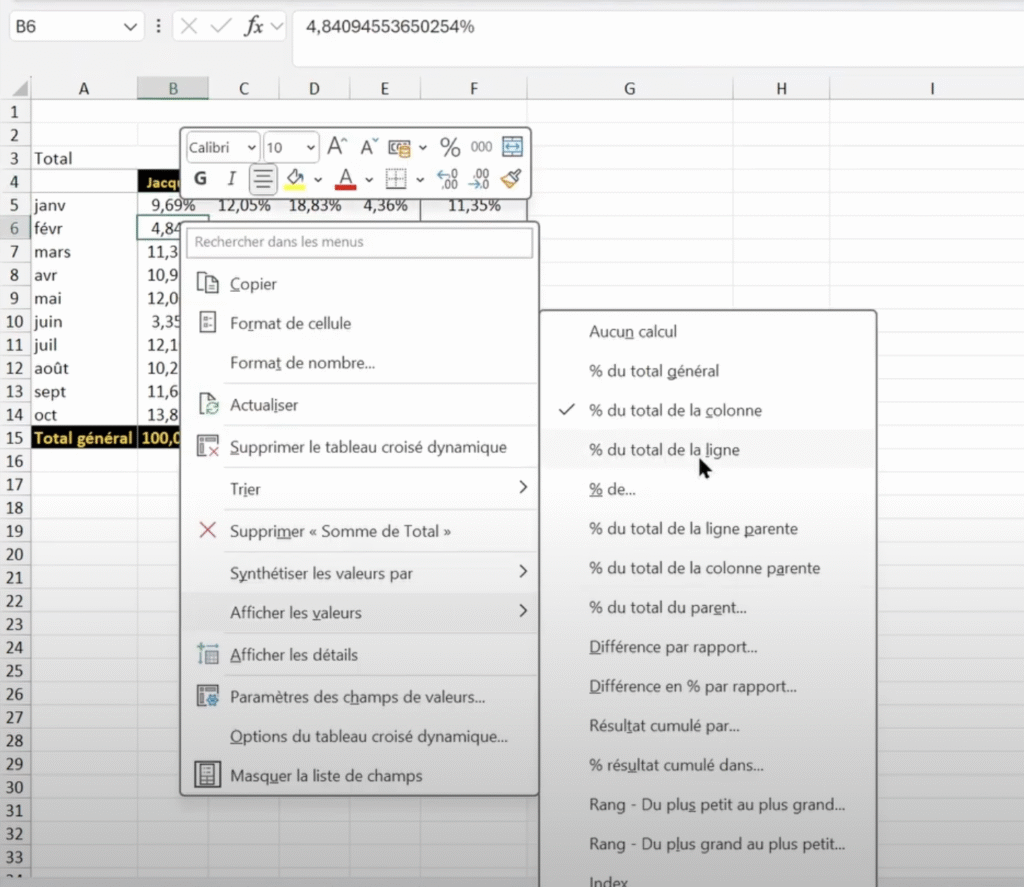Click Afficher les détails

[x=360, y=654]
